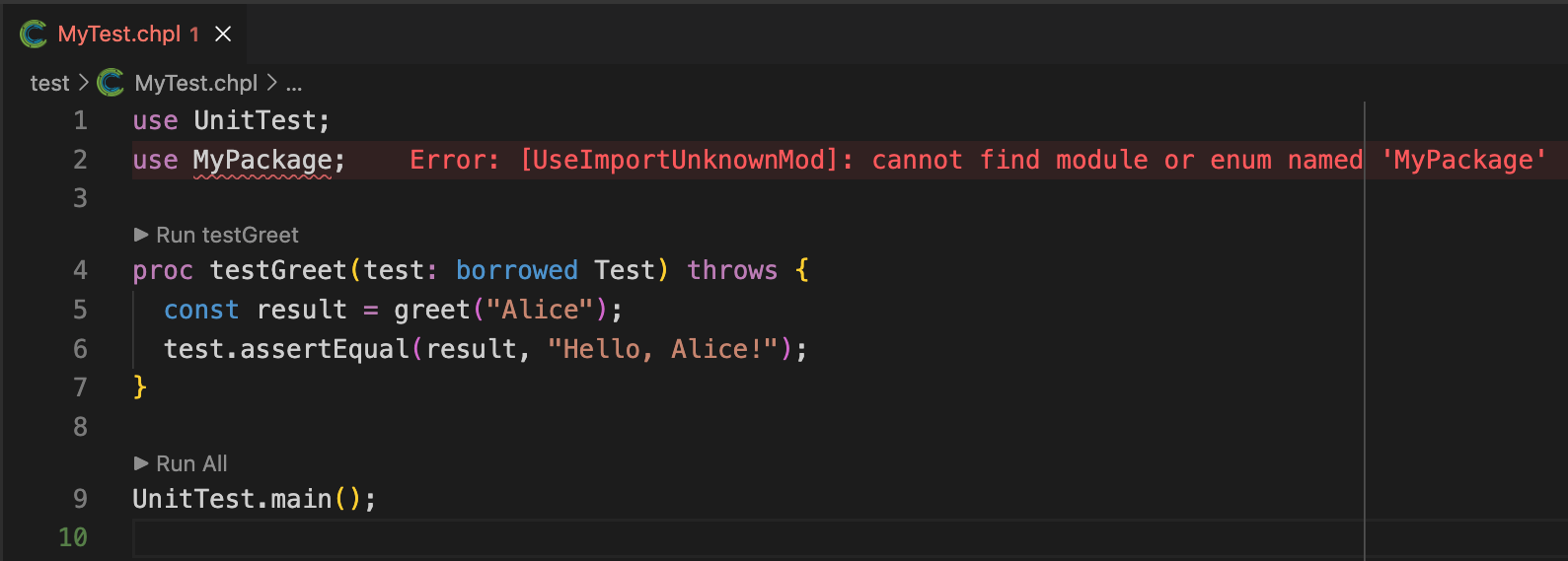Viewport: 1568px width, 561px height.
Task: Click line number 2 in the gutter
Action: point(80,160)
